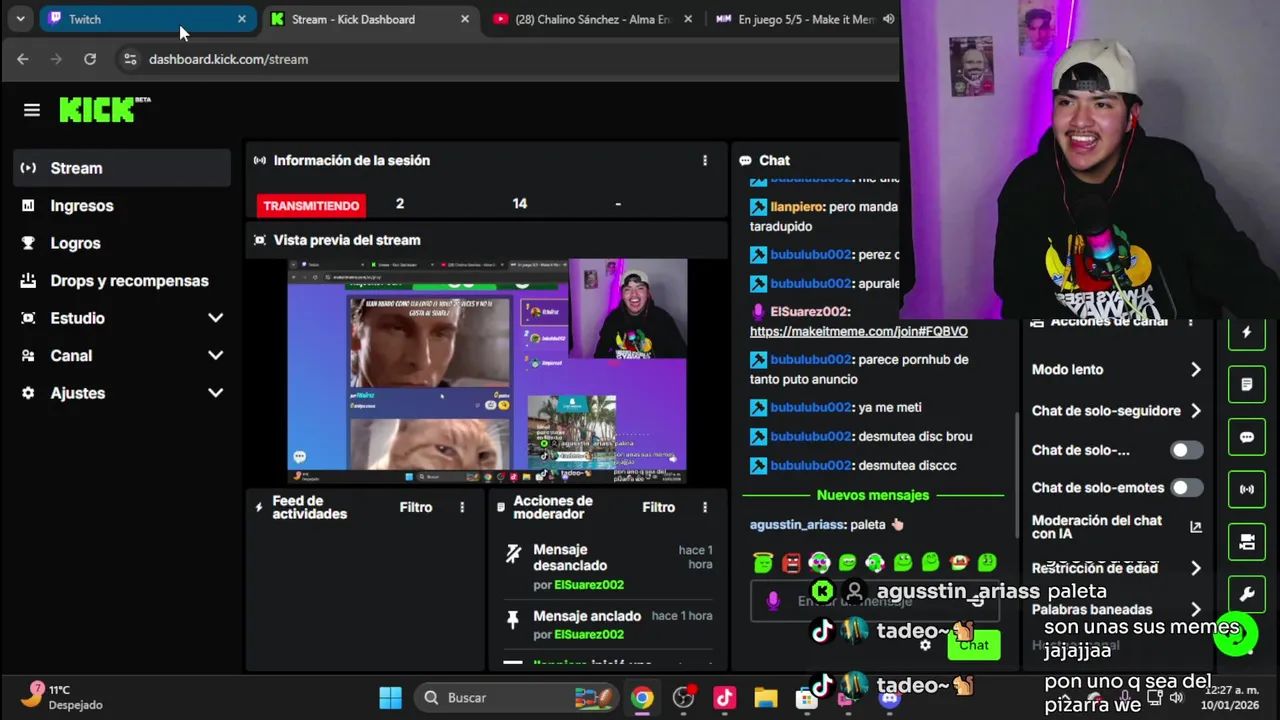1280x720 pixels.
Task: Click the green Chat send button
Action: (974, 645)
